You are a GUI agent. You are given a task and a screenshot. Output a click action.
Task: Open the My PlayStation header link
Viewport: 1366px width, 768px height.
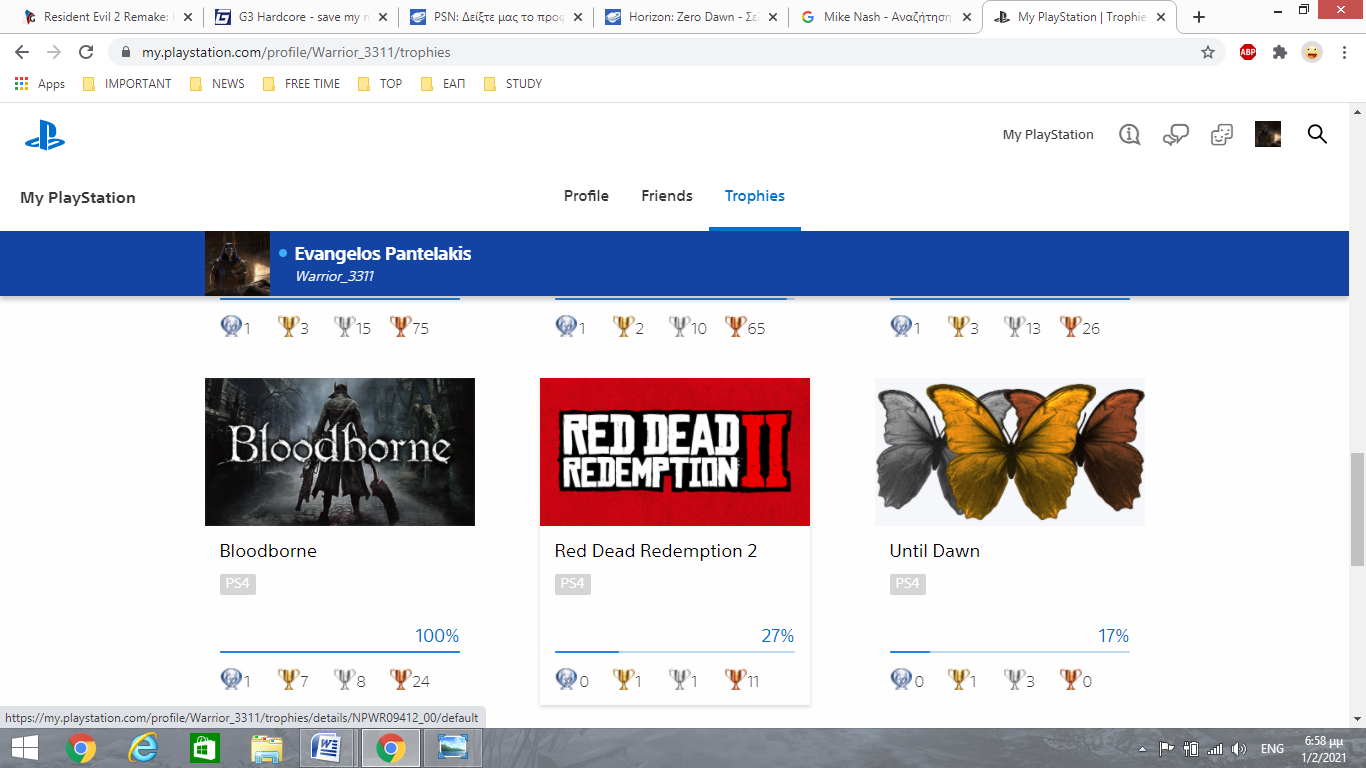click(1048, 134)
